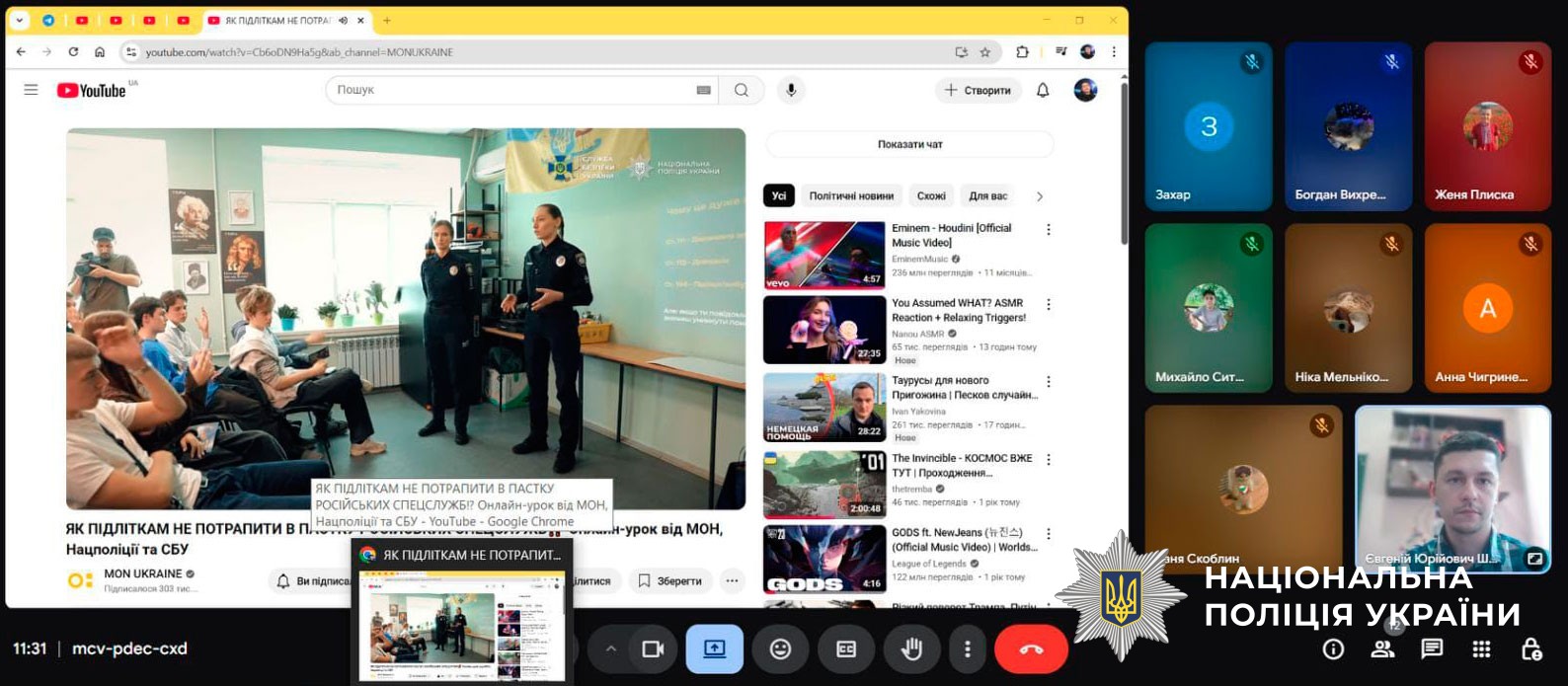This screenshot has width=1568, height=686.
Task: Stop presenting screen in the meeting
Action: point(715,648)
